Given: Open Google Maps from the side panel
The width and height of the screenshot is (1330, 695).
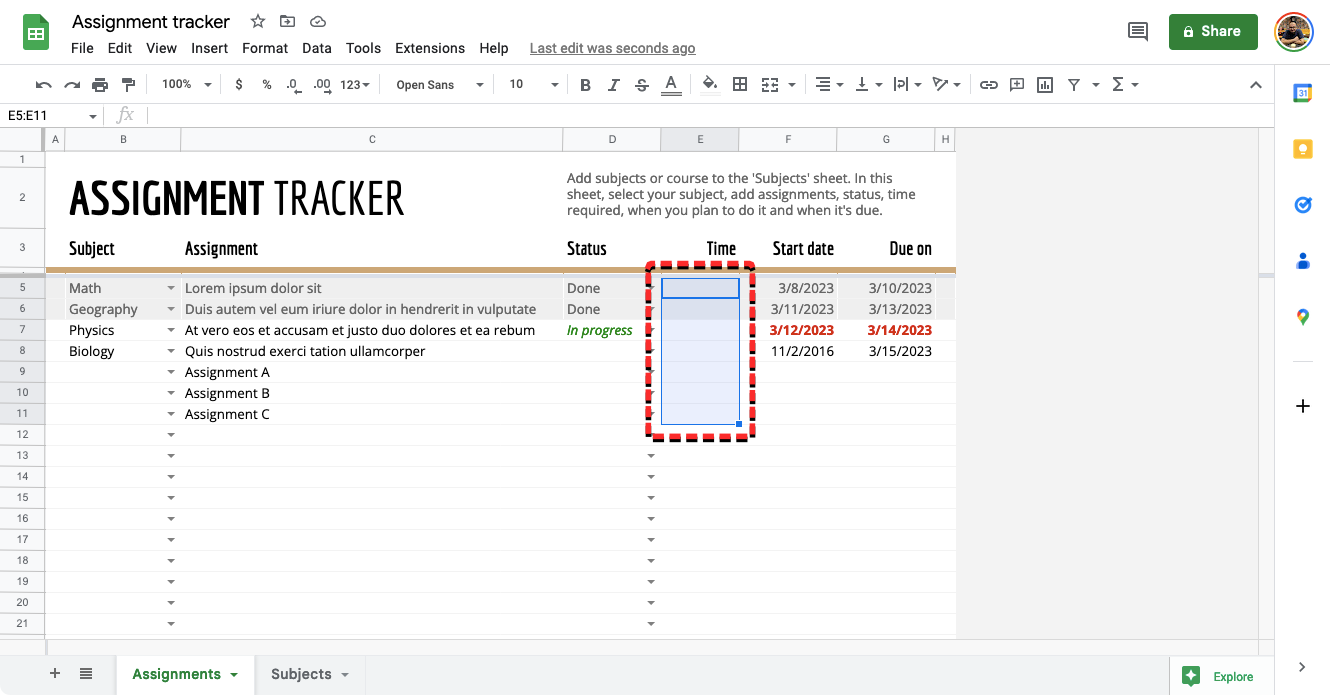Looking at the screenshot, I should (x=1302, y=317).
